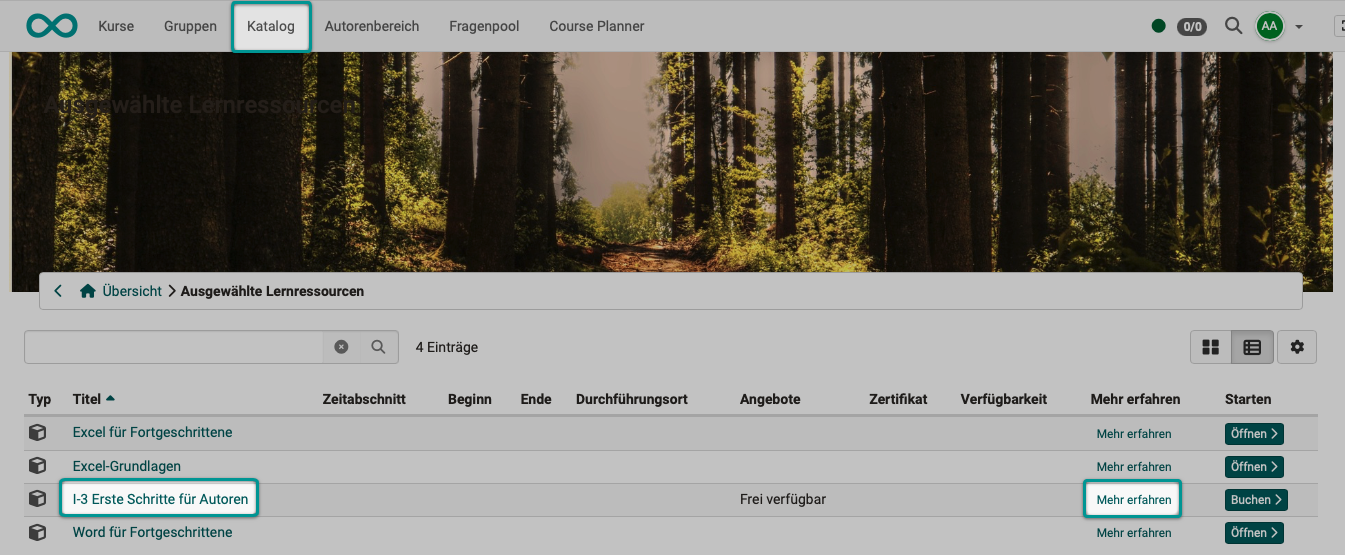The width and height of the screenshot is (1345, 555).
Task: Focus the catalog search input field
Action: [174, 347]
